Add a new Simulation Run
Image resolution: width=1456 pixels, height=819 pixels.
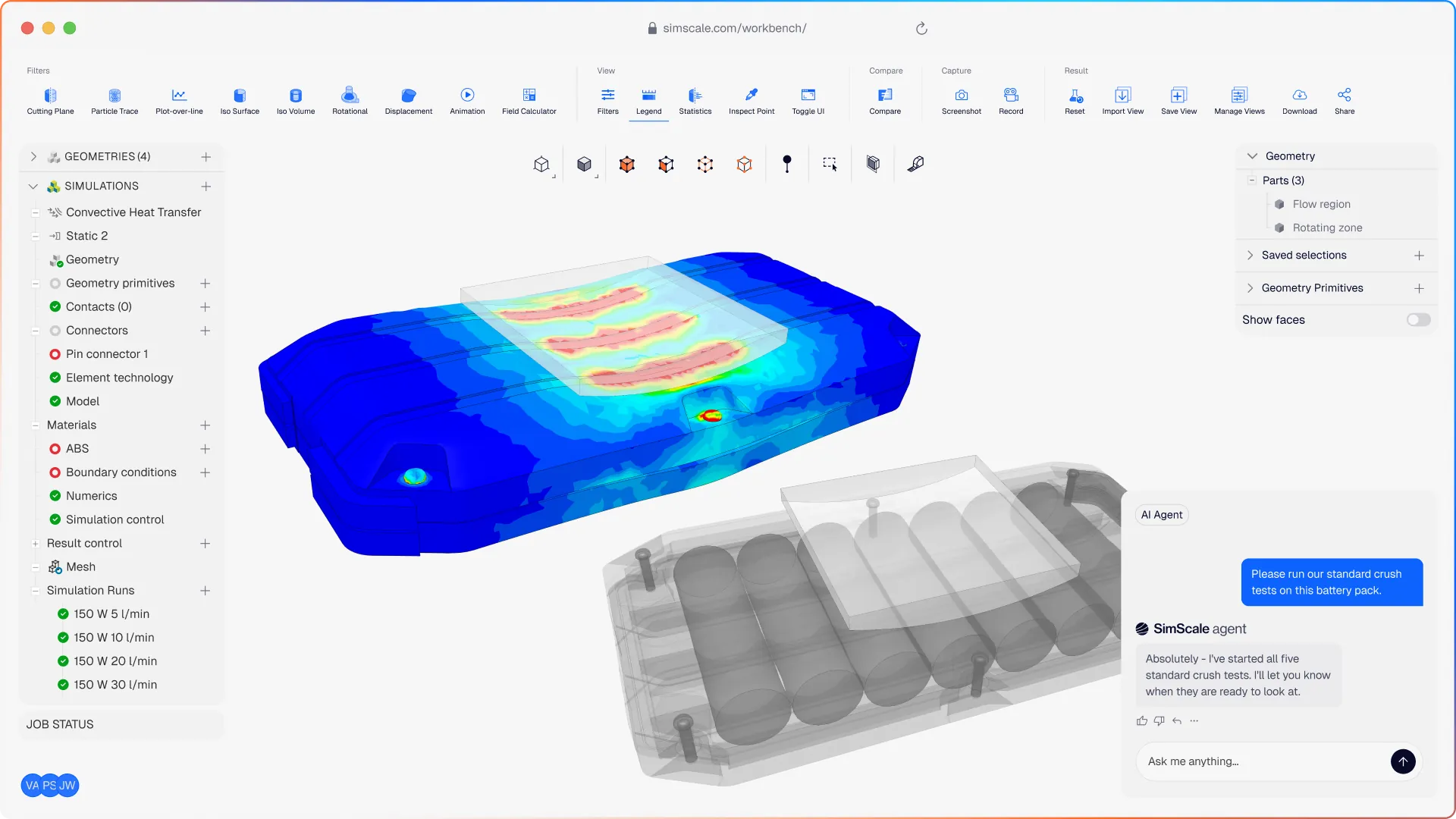205,591
